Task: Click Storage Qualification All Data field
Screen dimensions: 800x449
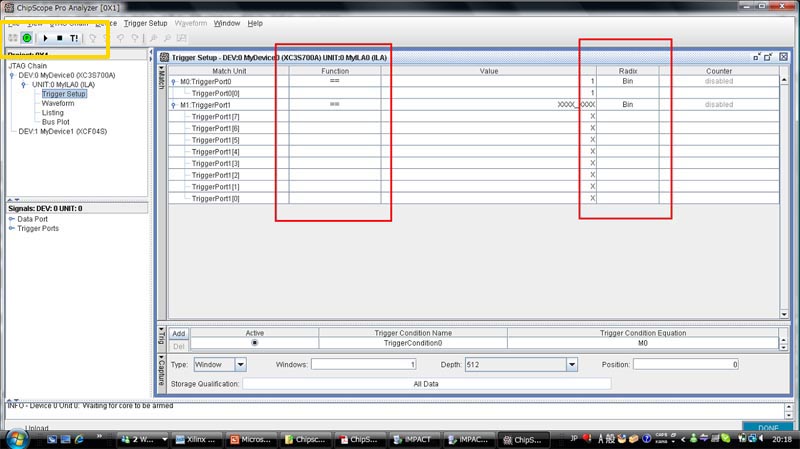Action: tap(427, 384)
